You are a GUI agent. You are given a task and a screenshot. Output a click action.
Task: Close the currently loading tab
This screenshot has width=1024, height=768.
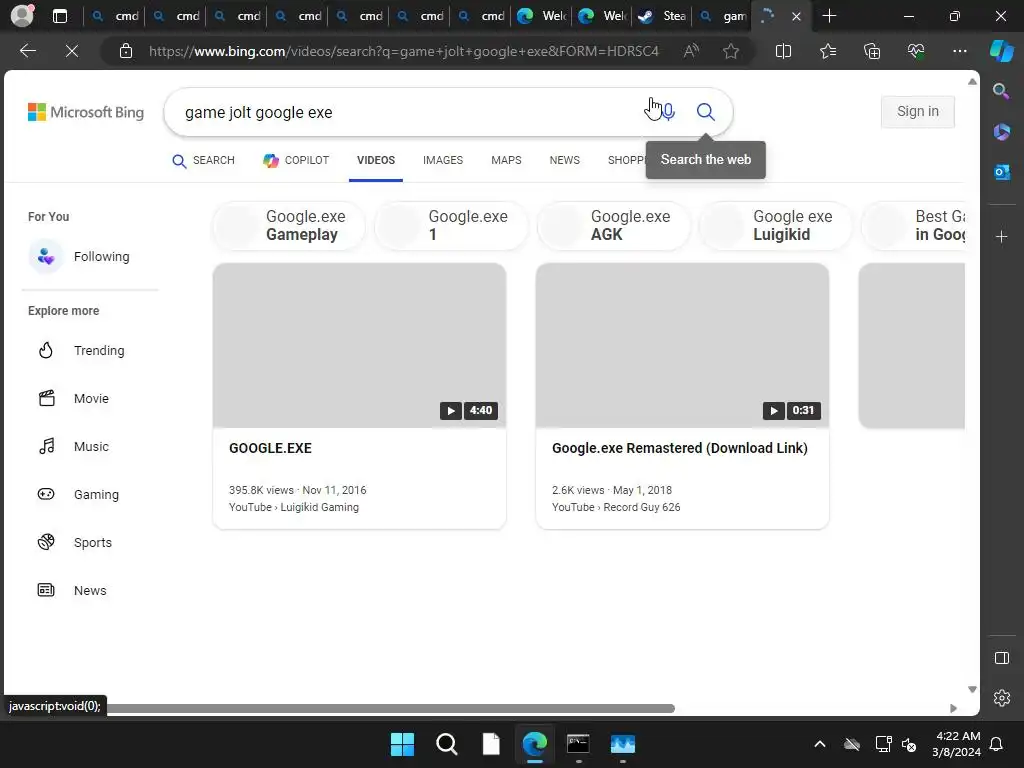point(796,16)
